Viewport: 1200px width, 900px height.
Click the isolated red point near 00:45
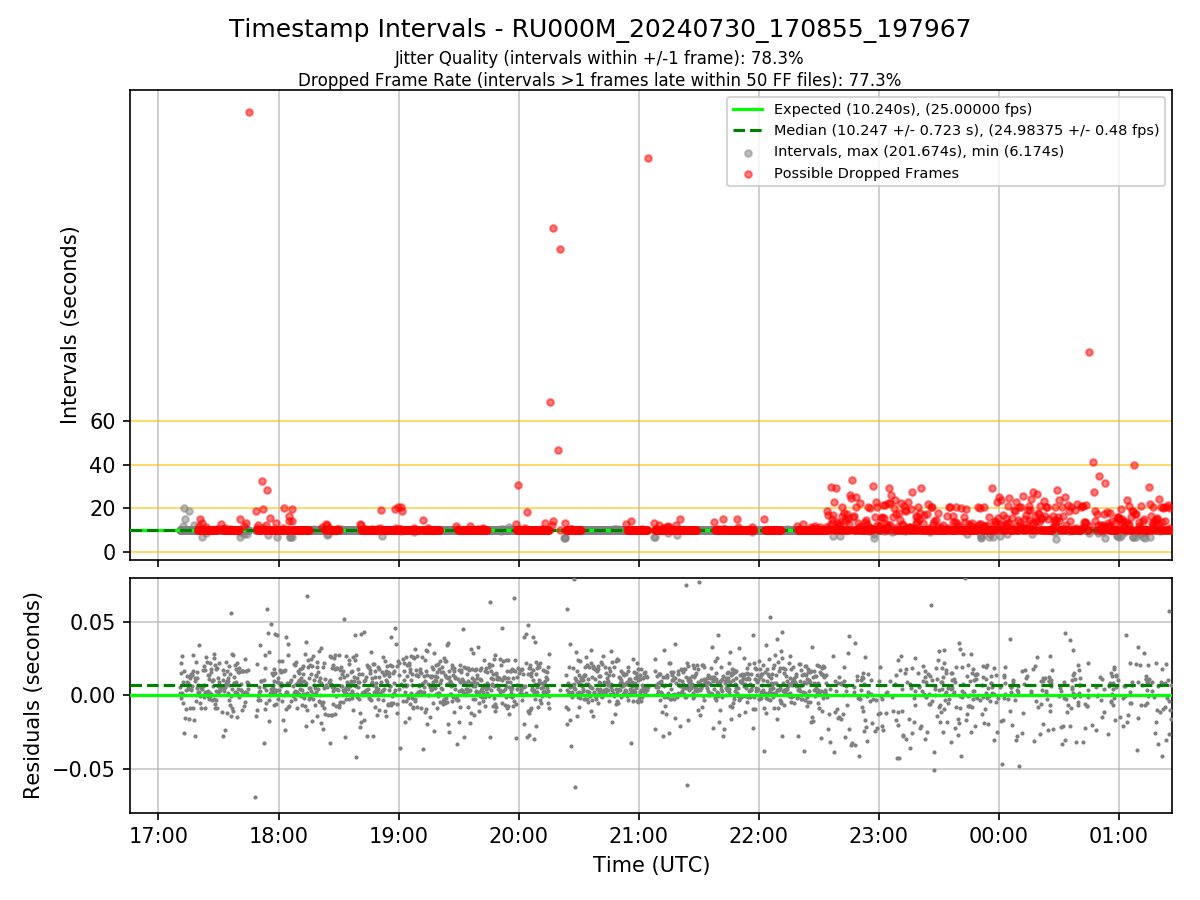(x=1089, y=352)
